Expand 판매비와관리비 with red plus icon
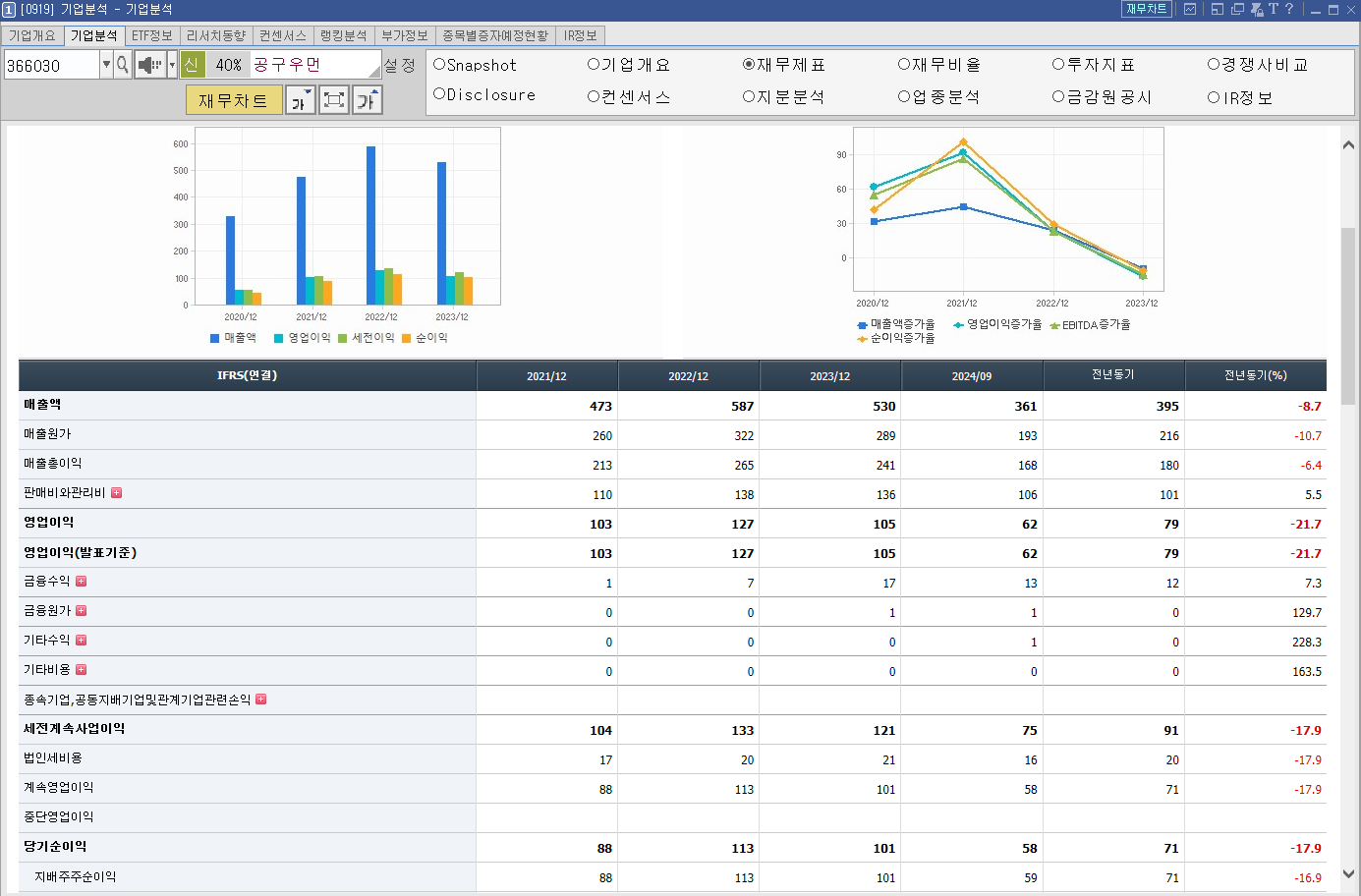Image resolution: width=1361 pixels, height=896 pixels. coord(116,493)
